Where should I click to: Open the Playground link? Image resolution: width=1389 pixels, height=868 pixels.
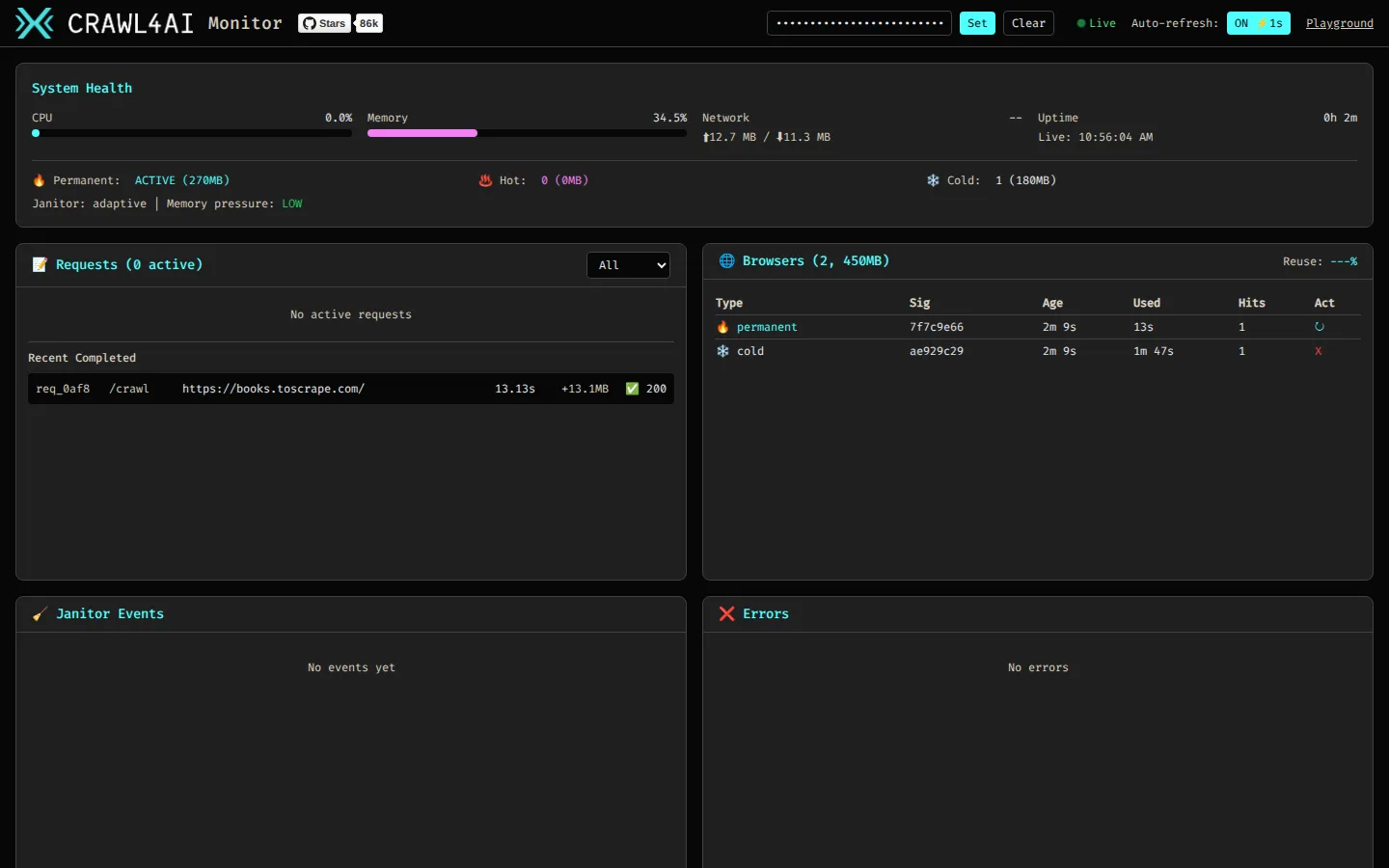coord(1339,23)
